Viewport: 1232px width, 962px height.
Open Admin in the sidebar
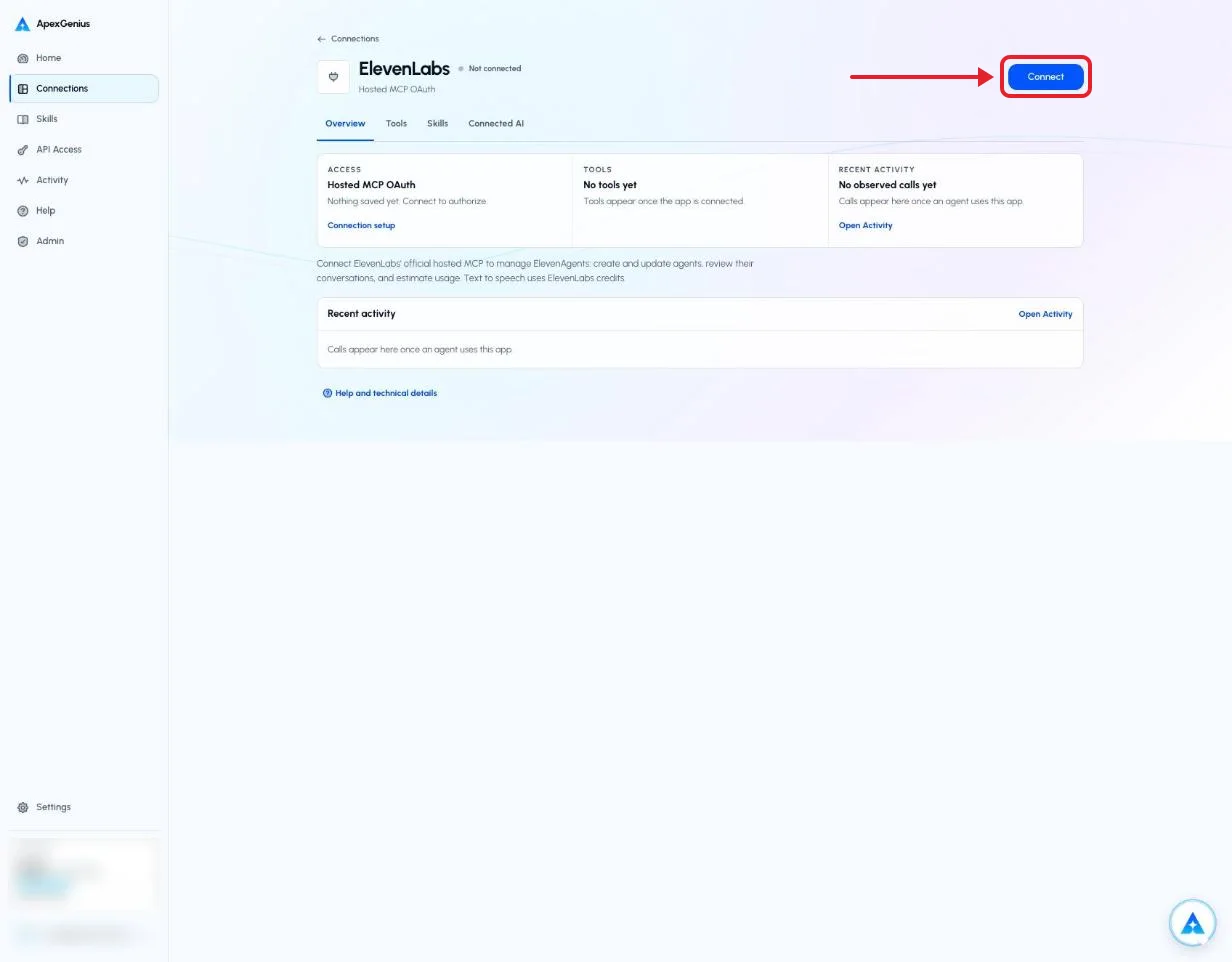tap(84, 241)
